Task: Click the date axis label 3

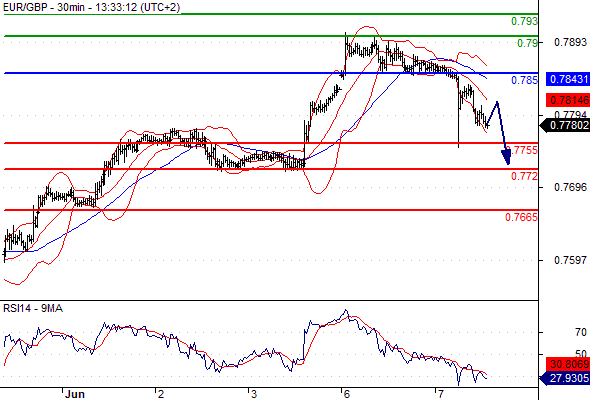Action: click(x=254, y=394)
